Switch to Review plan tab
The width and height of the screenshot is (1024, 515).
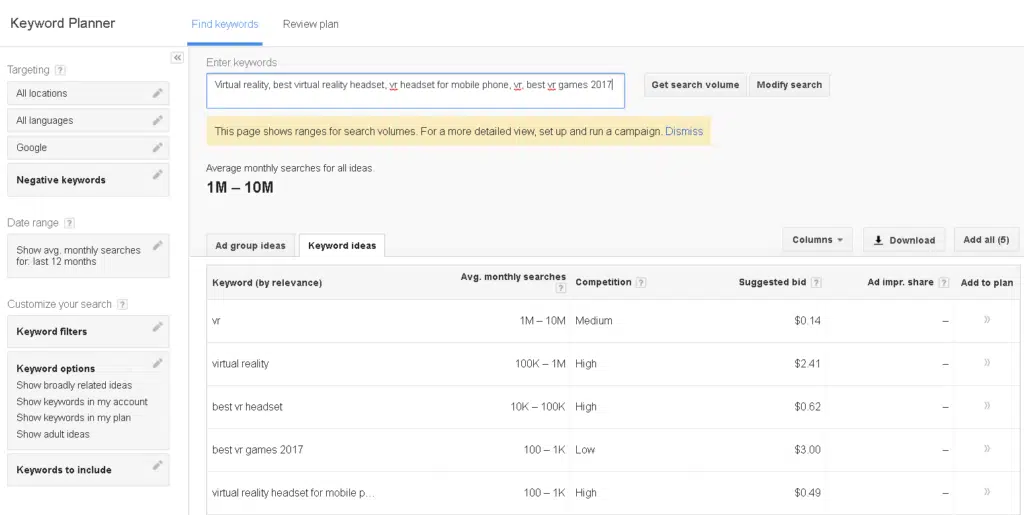click(x=310, y=24)
